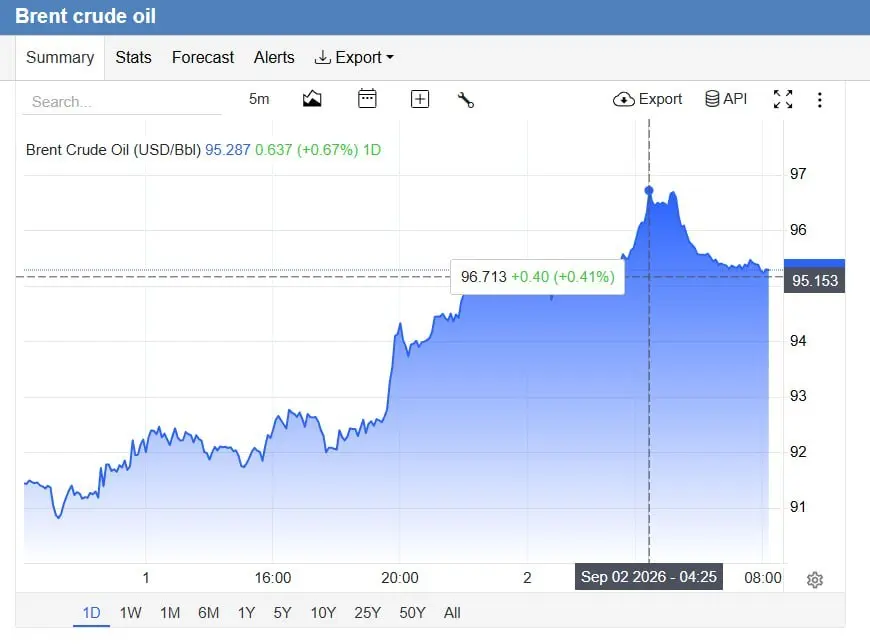Select the 1Y time range
The height and width of the screenshot is (644, 870).
tap(246, 613)
